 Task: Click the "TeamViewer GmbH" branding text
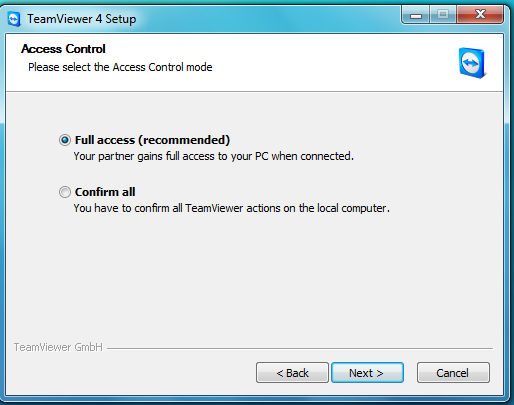tap(58, 347)
